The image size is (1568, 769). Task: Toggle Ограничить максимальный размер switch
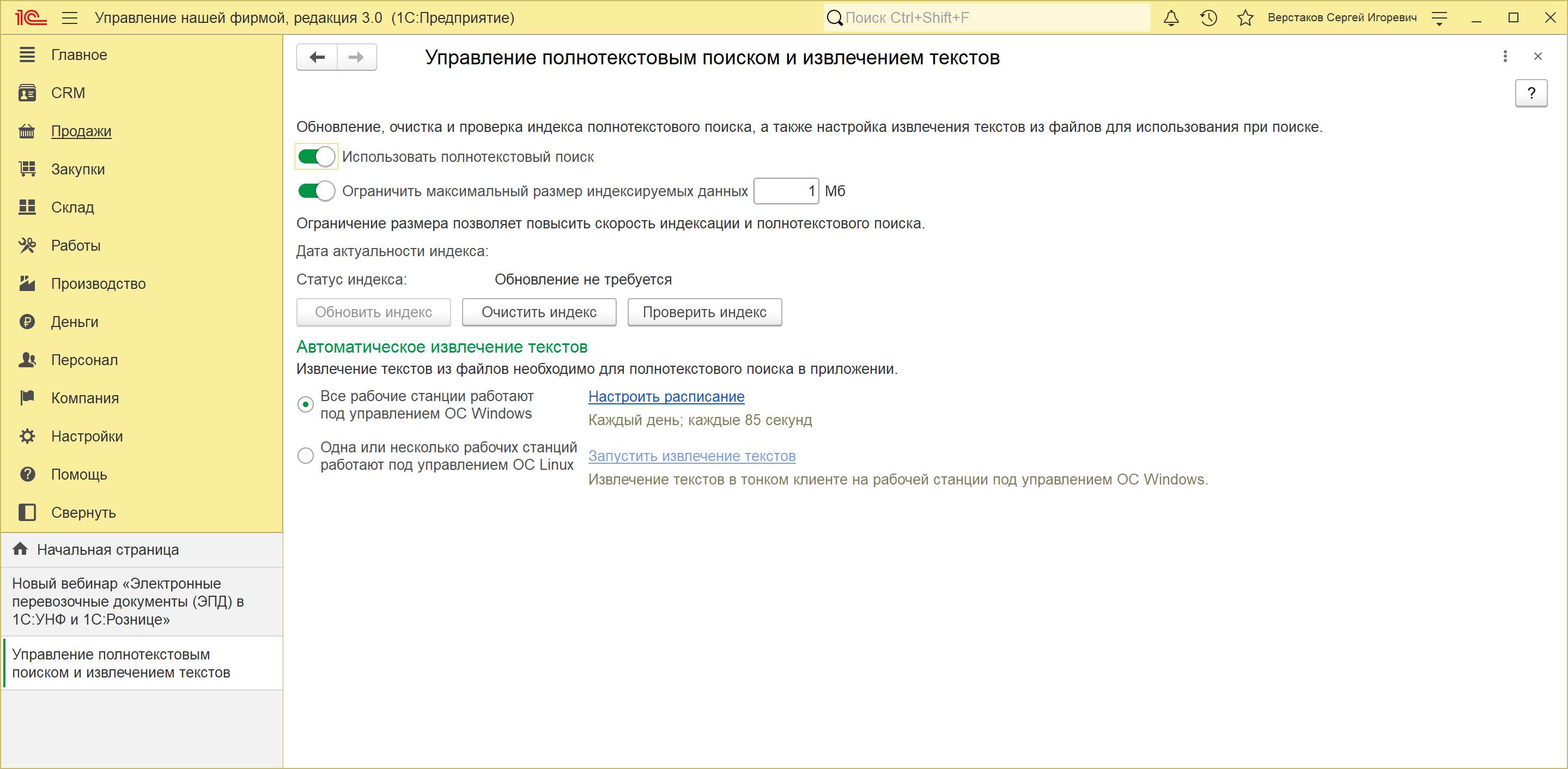317,191
